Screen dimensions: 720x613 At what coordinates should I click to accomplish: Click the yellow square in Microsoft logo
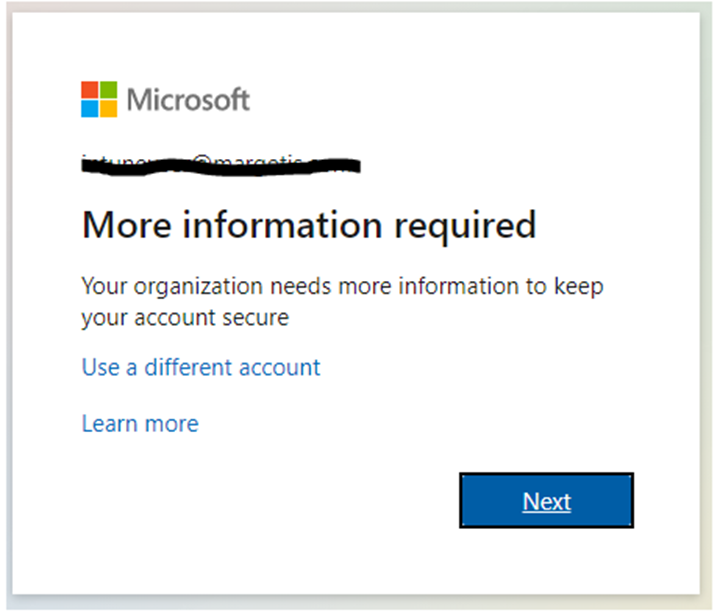click(108, 108)
